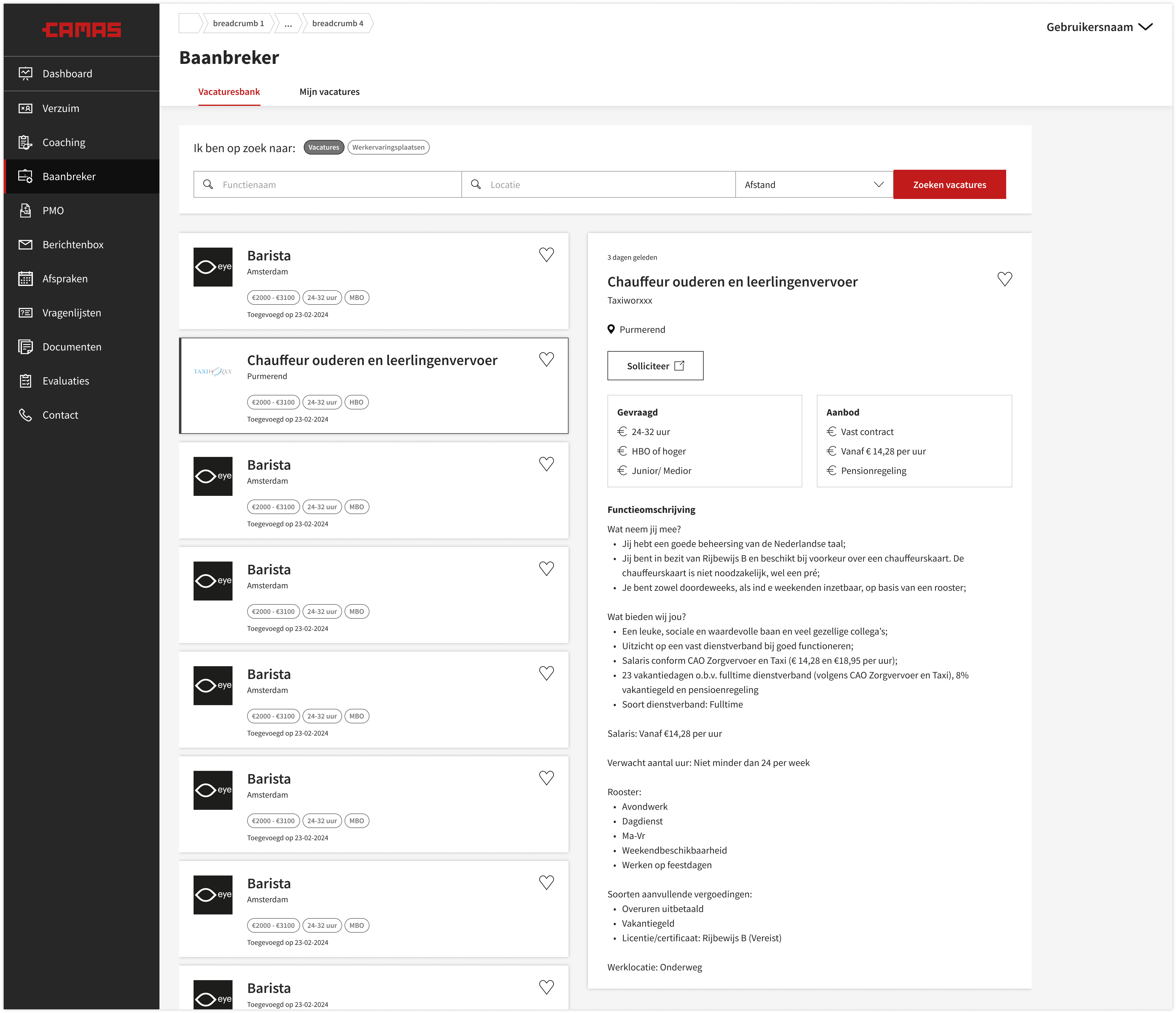Favorite the fourth Barista card heart
The image size is (1176, 1013).
point(547,673)
